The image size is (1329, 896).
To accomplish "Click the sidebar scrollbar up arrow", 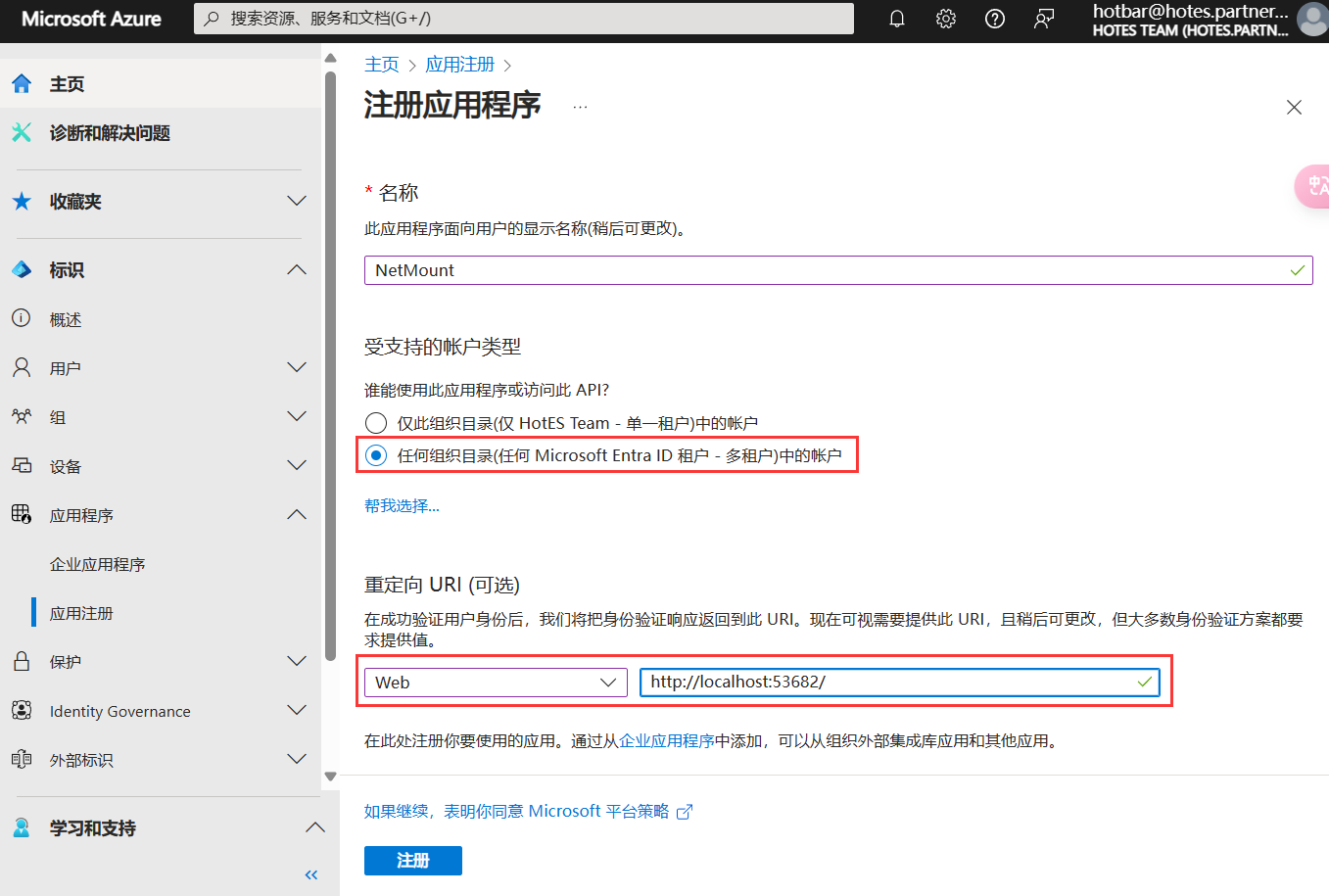I will [x=331, y=58].
